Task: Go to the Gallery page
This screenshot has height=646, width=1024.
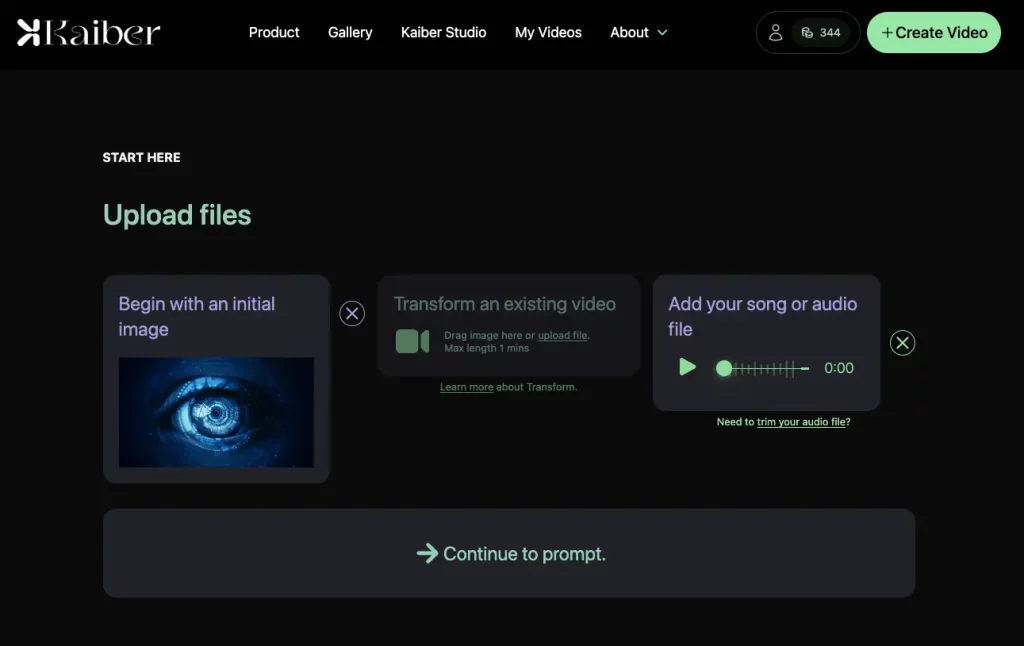Action: point(350,33)
